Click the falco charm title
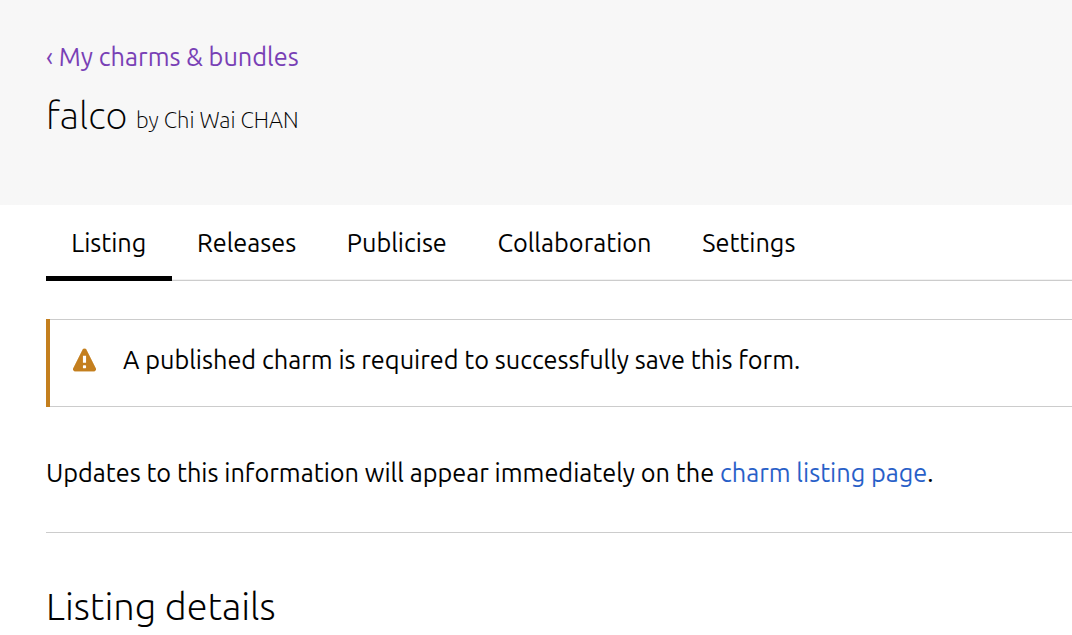 click(x=86, y=116)
